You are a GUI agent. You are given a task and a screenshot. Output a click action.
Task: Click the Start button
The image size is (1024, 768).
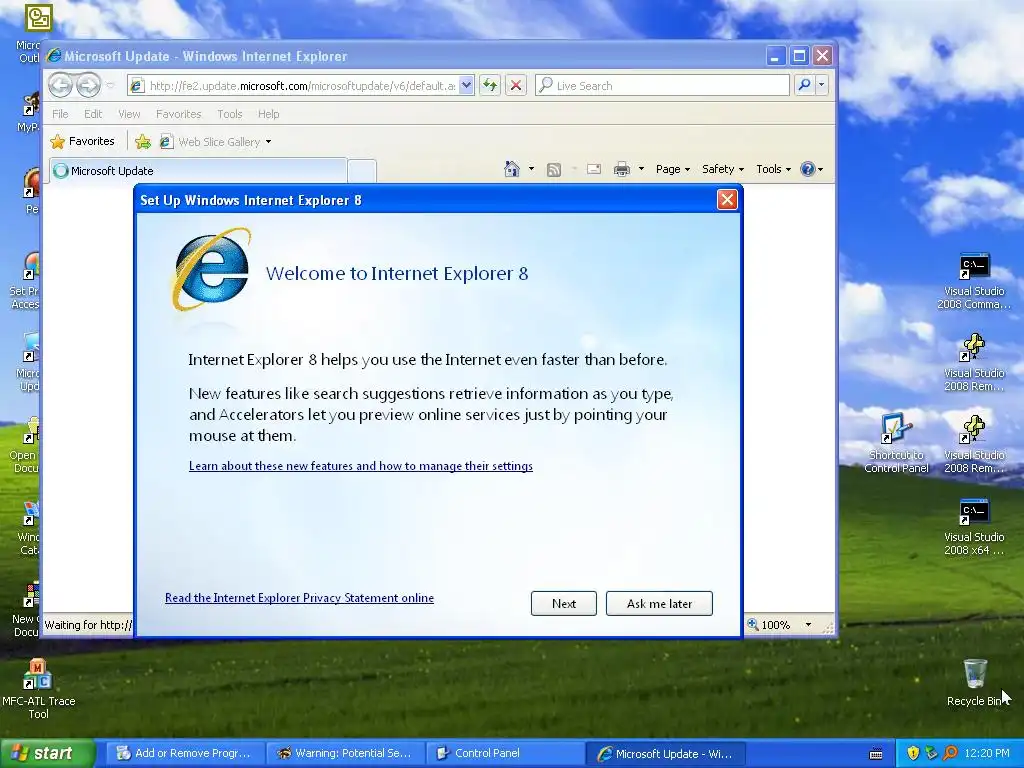coord(46,753)
